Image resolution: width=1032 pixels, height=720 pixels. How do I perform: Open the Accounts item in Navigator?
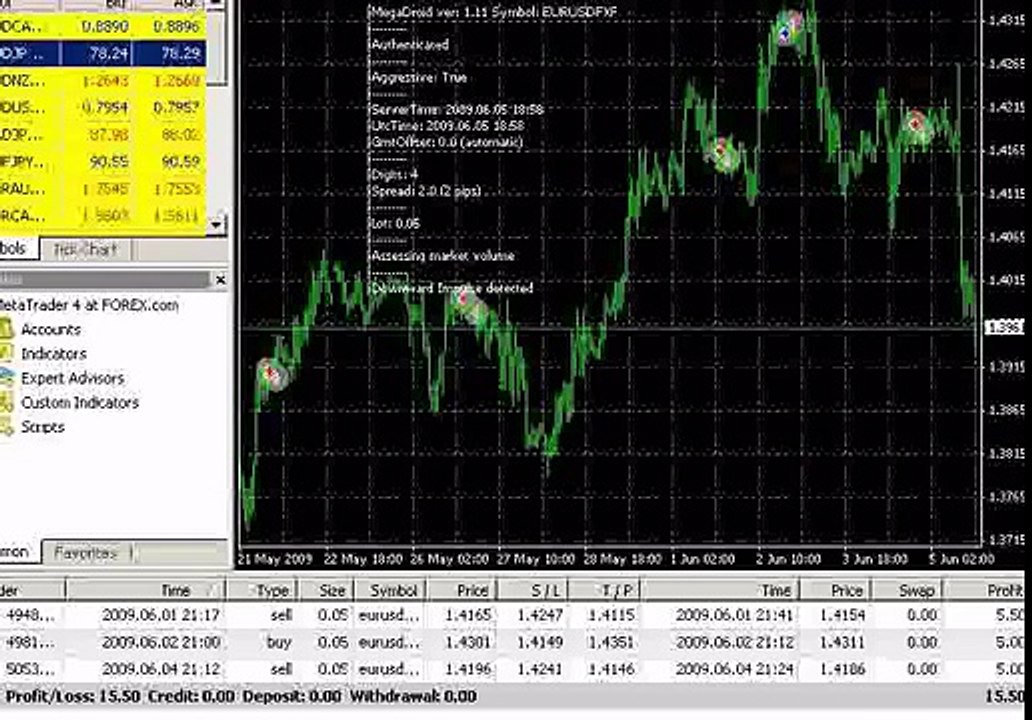pos(50,329)
